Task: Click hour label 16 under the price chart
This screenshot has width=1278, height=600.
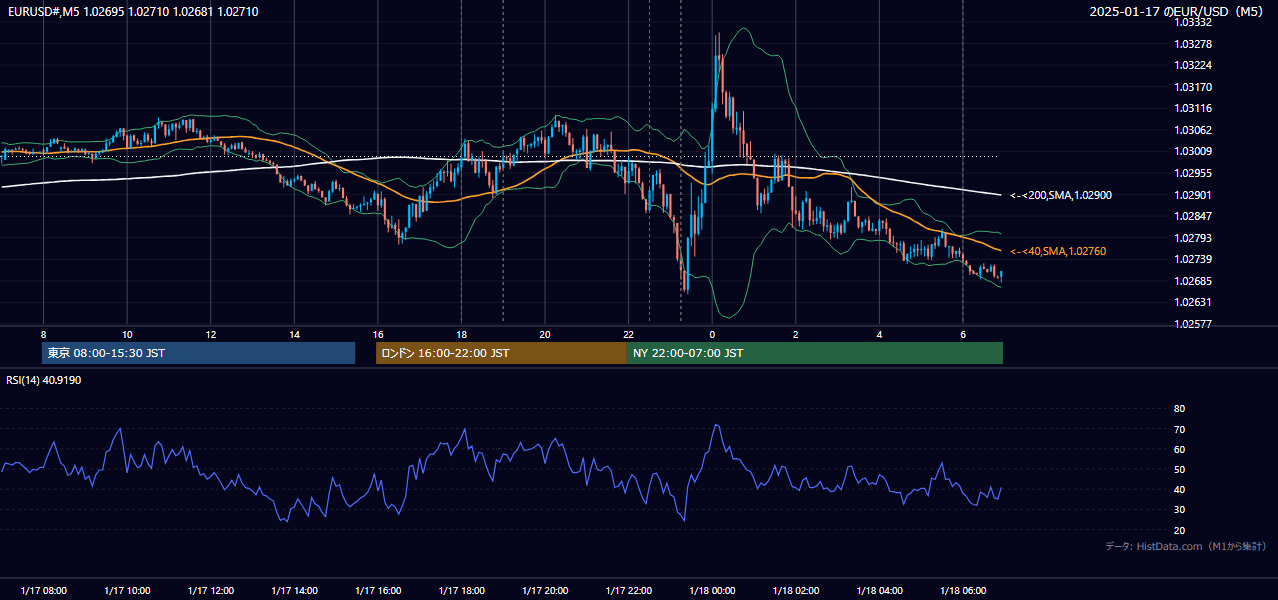Action: 377,334
